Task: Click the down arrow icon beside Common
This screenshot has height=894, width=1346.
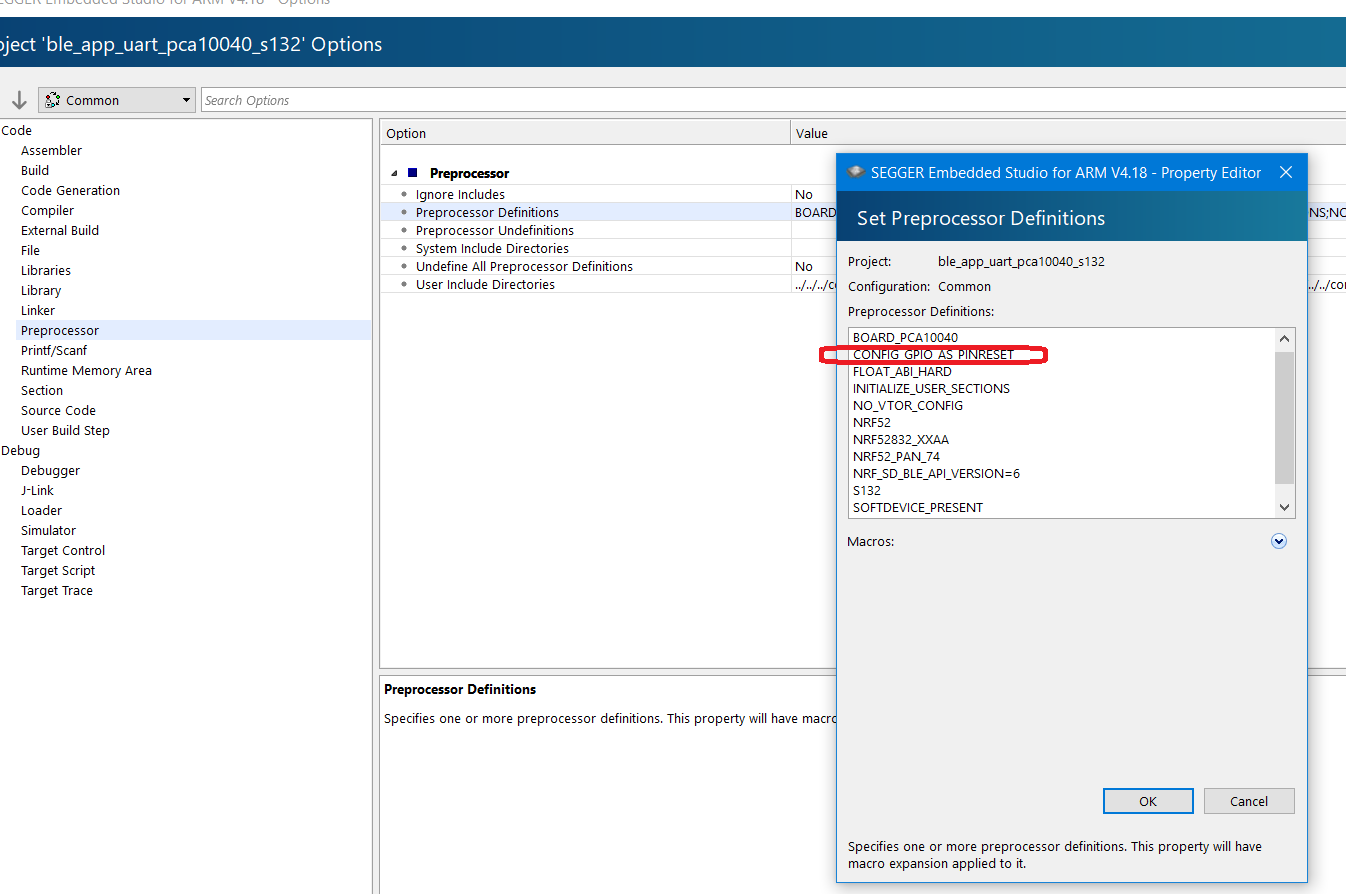Action: coord(19,100)
